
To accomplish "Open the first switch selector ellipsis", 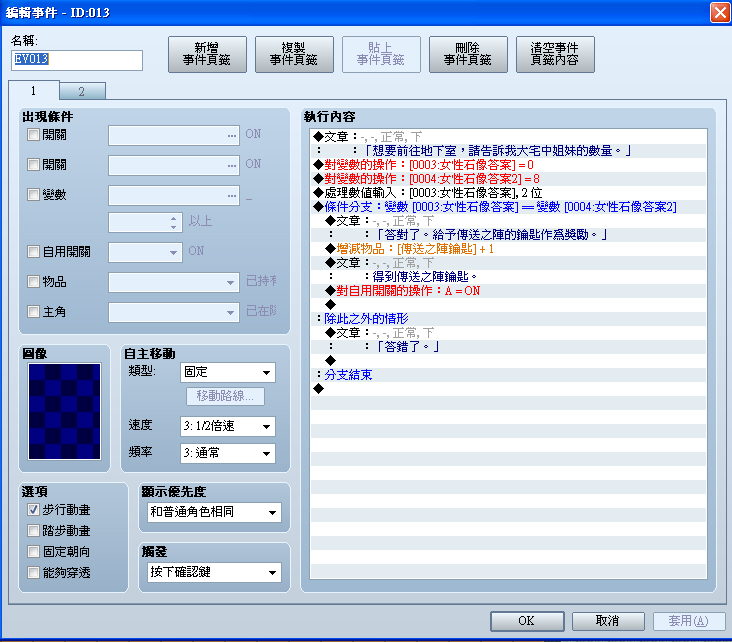I will click(232, 135).
